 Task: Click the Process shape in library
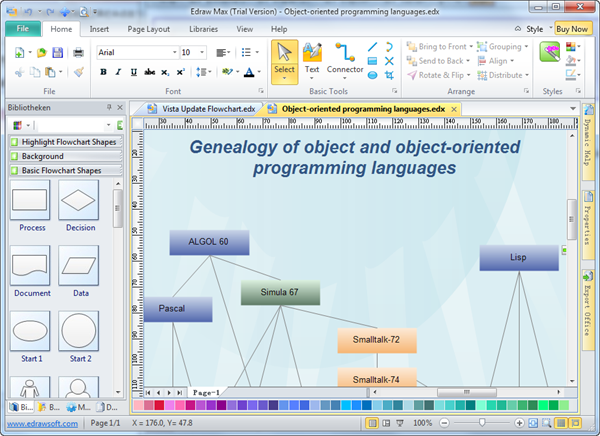[32, 201]
